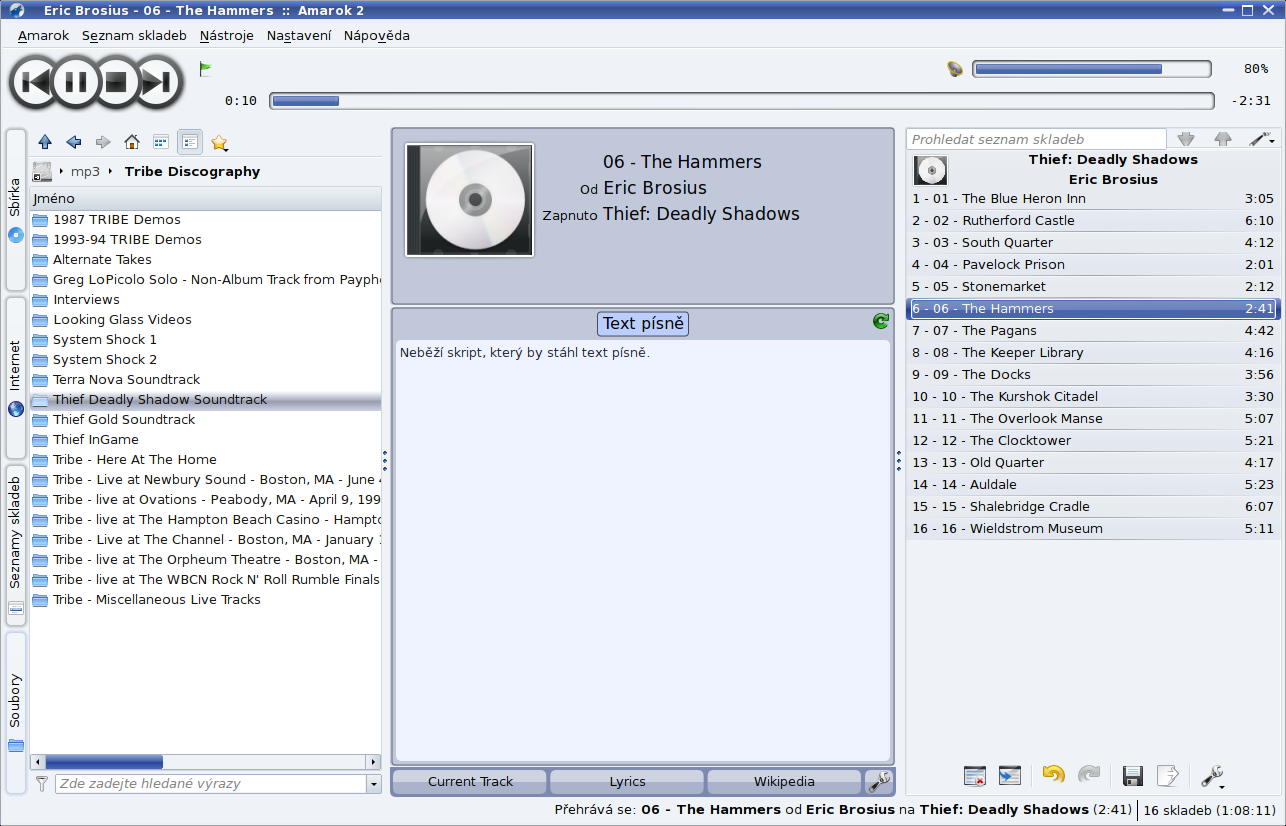Switch the file browser to icon view
This screenshot has width=1286, height=826.
tap(160, 142)
